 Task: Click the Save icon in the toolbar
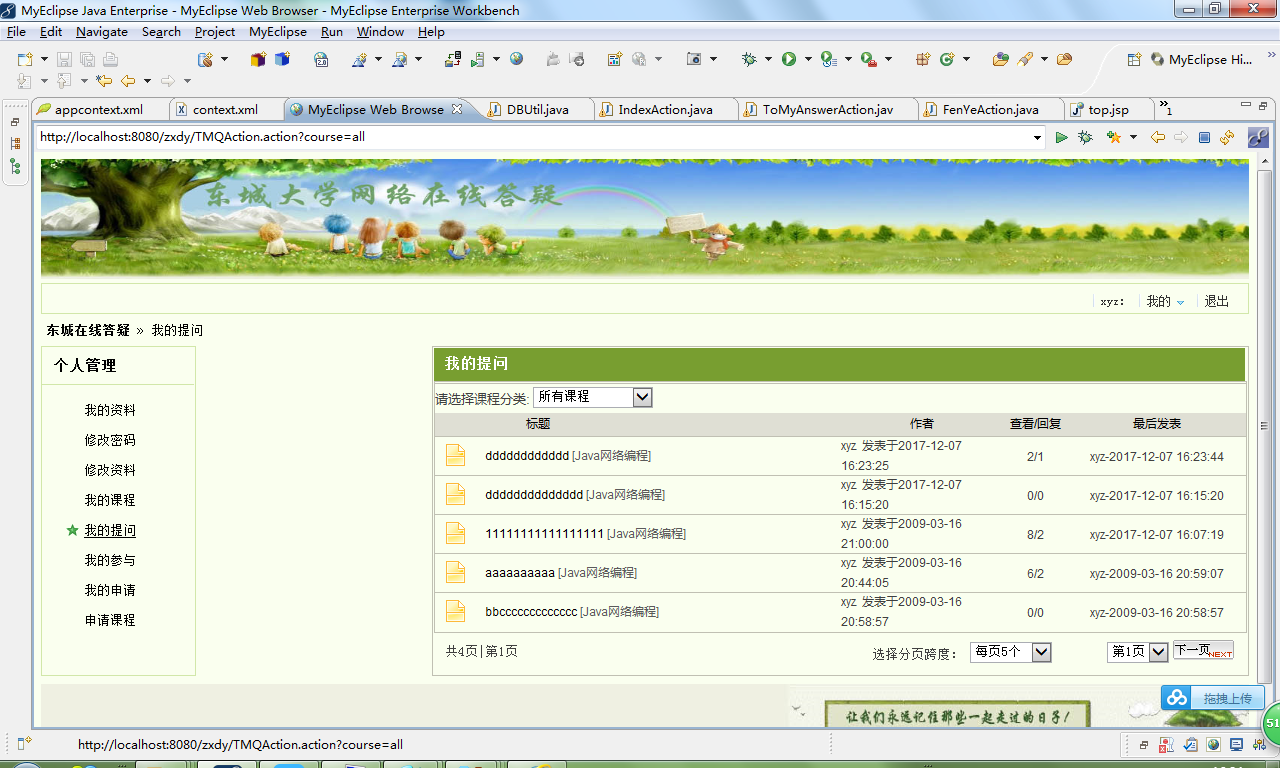point(63,60)
